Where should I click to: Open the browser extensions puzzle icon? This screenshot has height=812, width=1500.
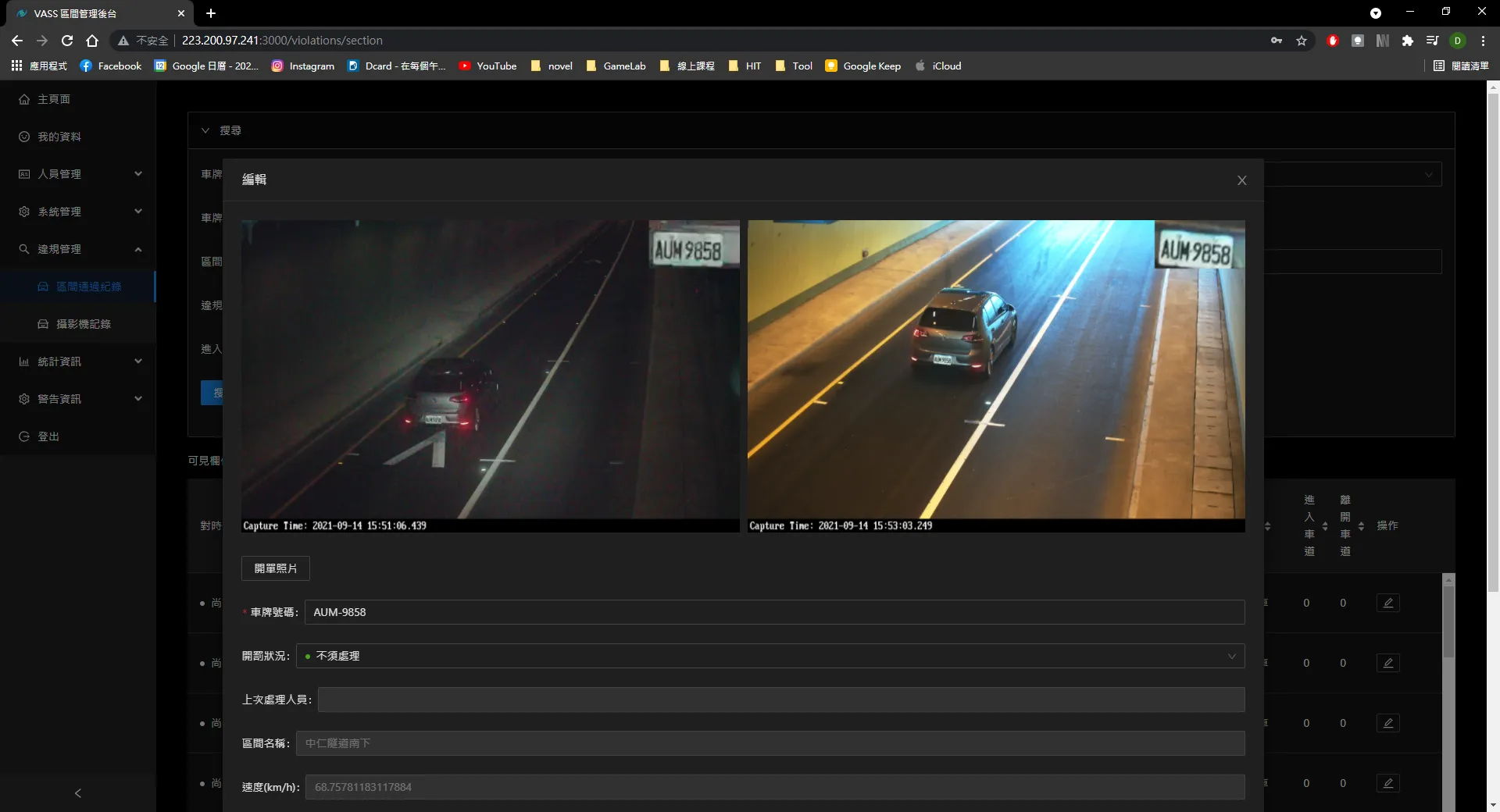1407,41
